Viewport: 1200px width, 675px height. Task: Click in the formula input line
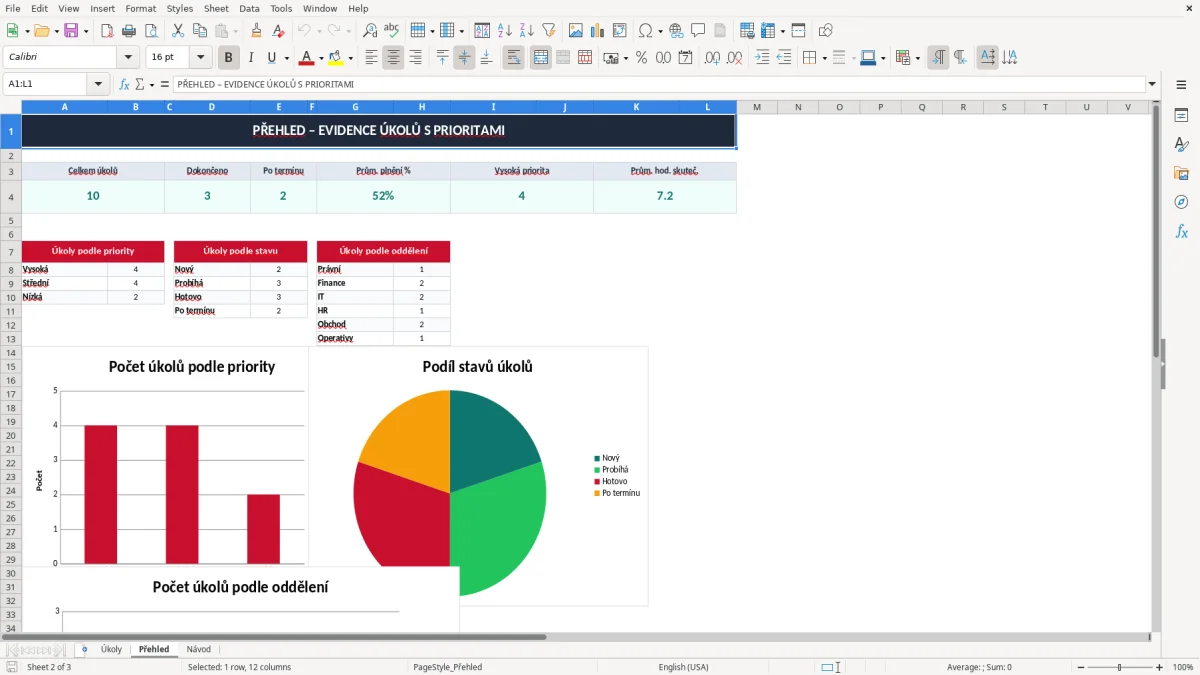click(659, 84)
